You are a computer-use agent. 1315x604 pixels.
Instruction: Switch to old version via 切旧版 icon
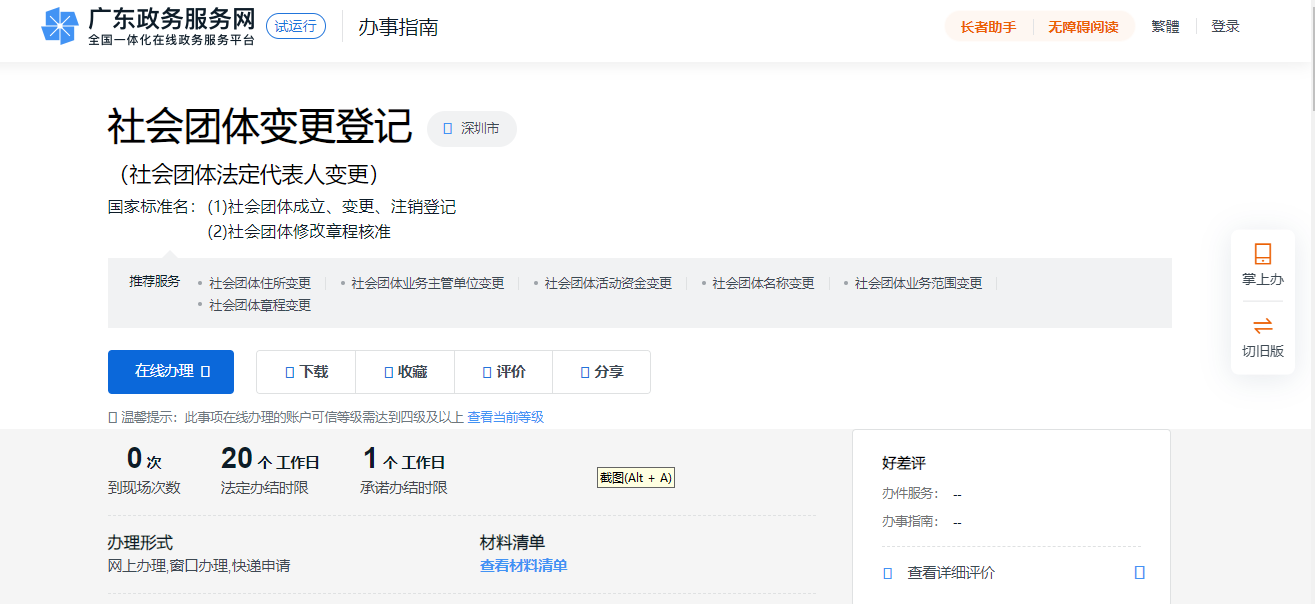click(x=1262, y=337)
